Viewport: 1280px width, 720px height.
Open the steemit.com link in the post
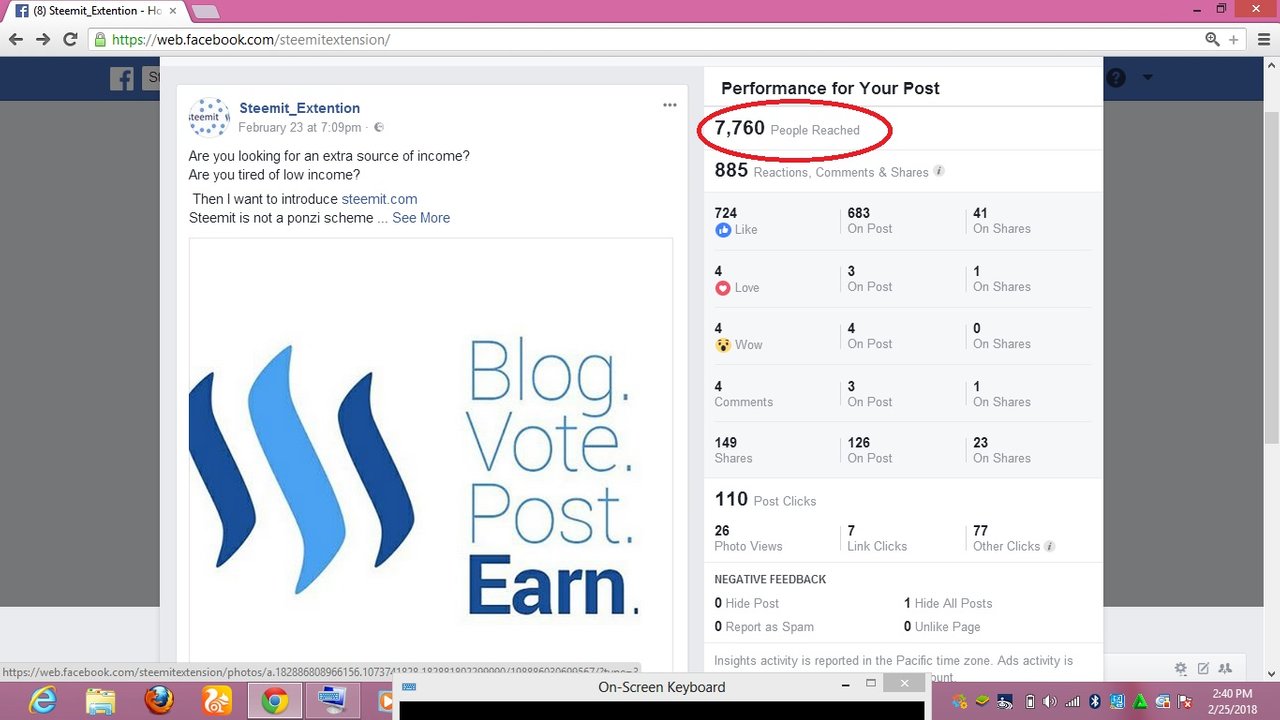[x=379, y=199]
